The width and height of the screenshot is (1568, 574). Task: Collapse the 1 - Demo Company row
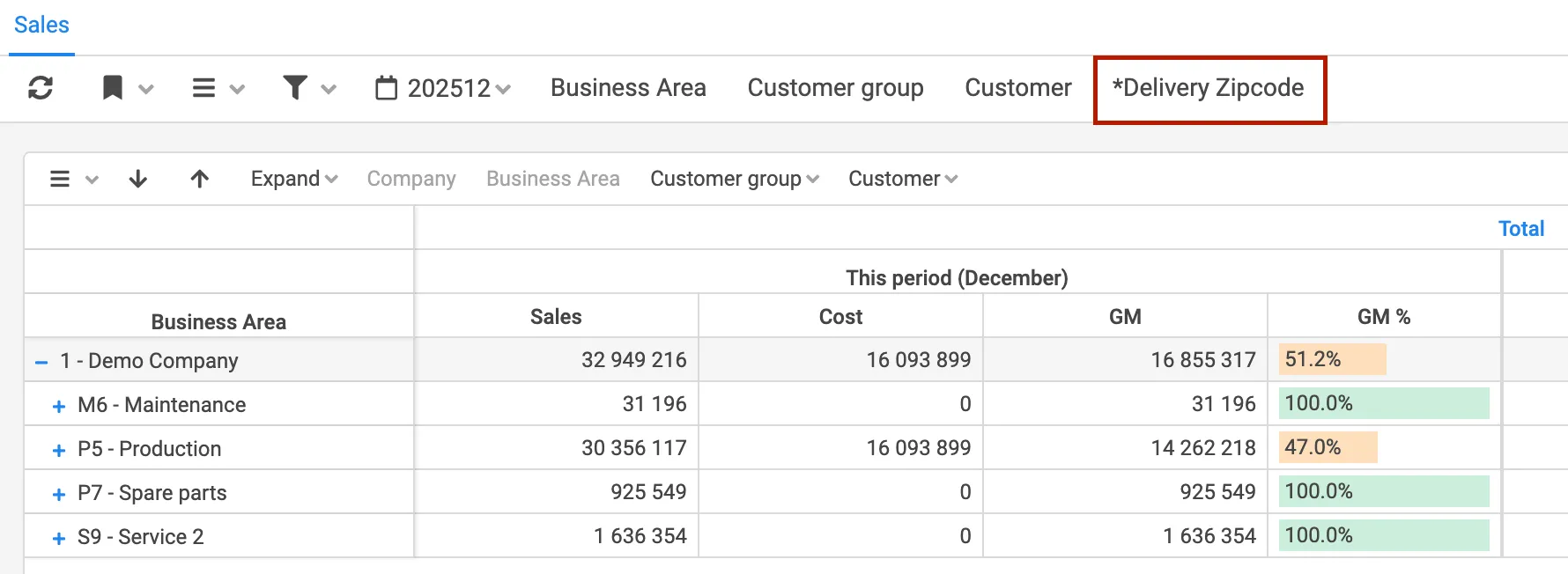(x=41, y=362)
